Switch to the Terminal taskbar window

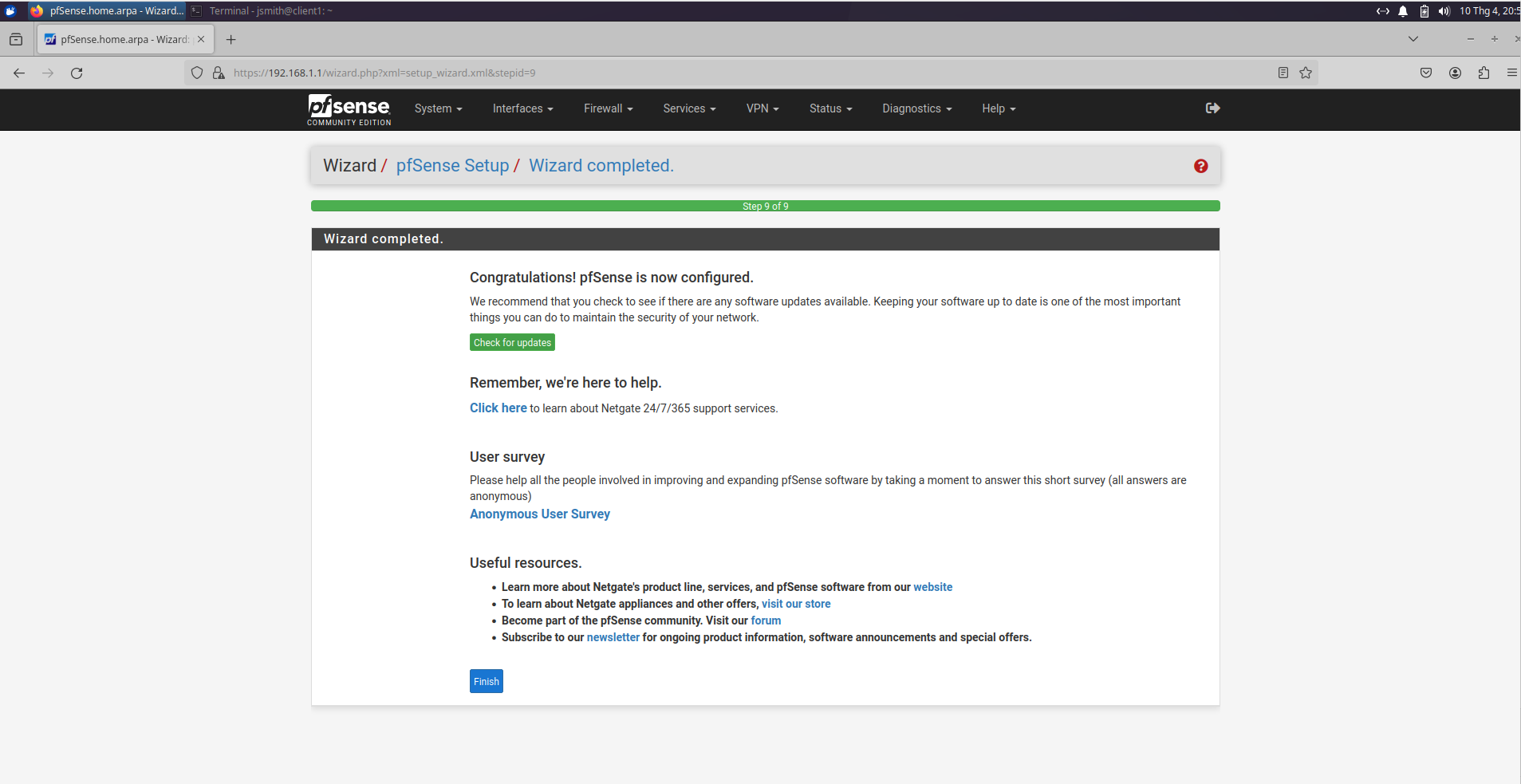coord(262,10)
